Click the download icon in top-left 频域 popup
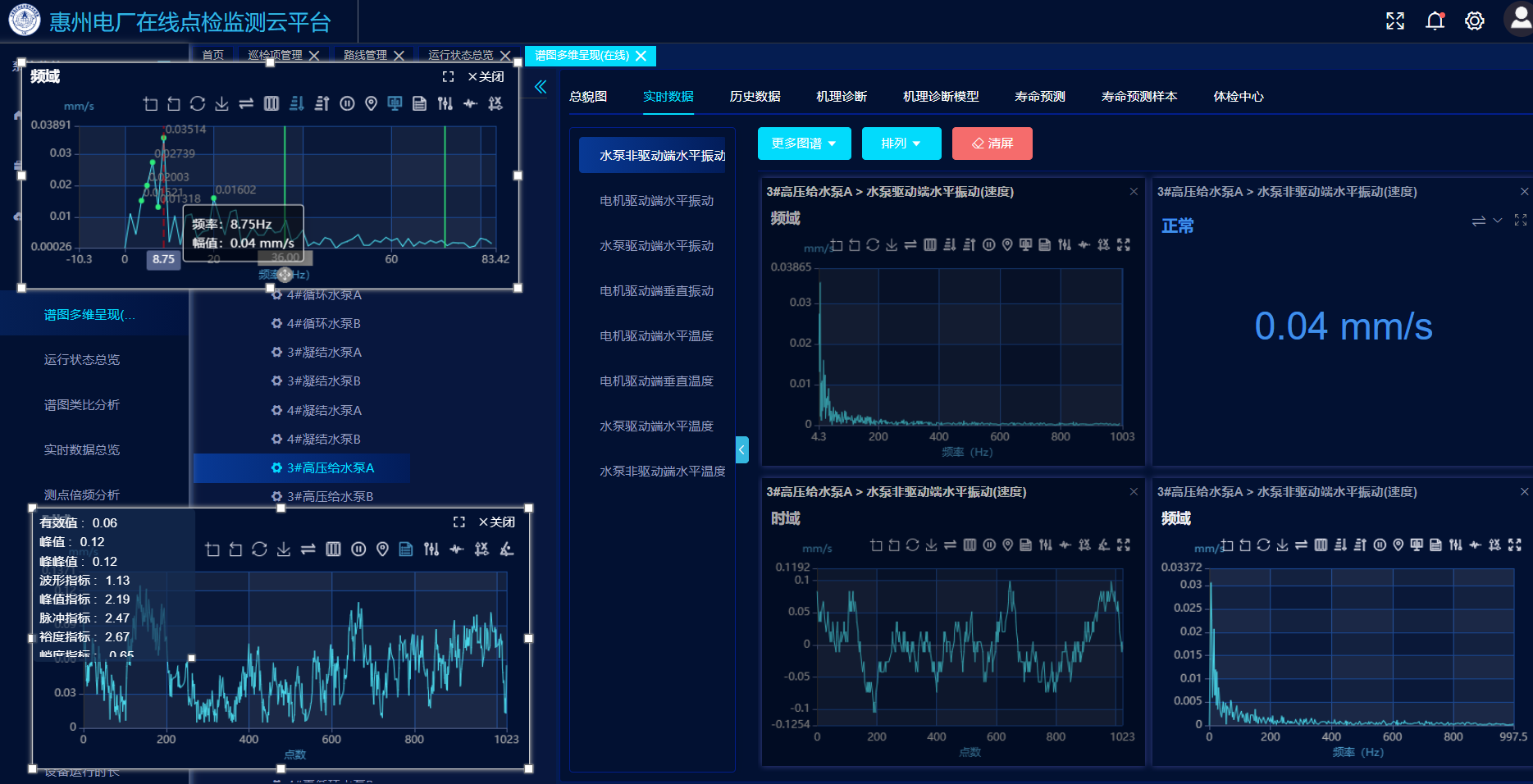The width and height of the screenshot is (1533, 784). 221,104
